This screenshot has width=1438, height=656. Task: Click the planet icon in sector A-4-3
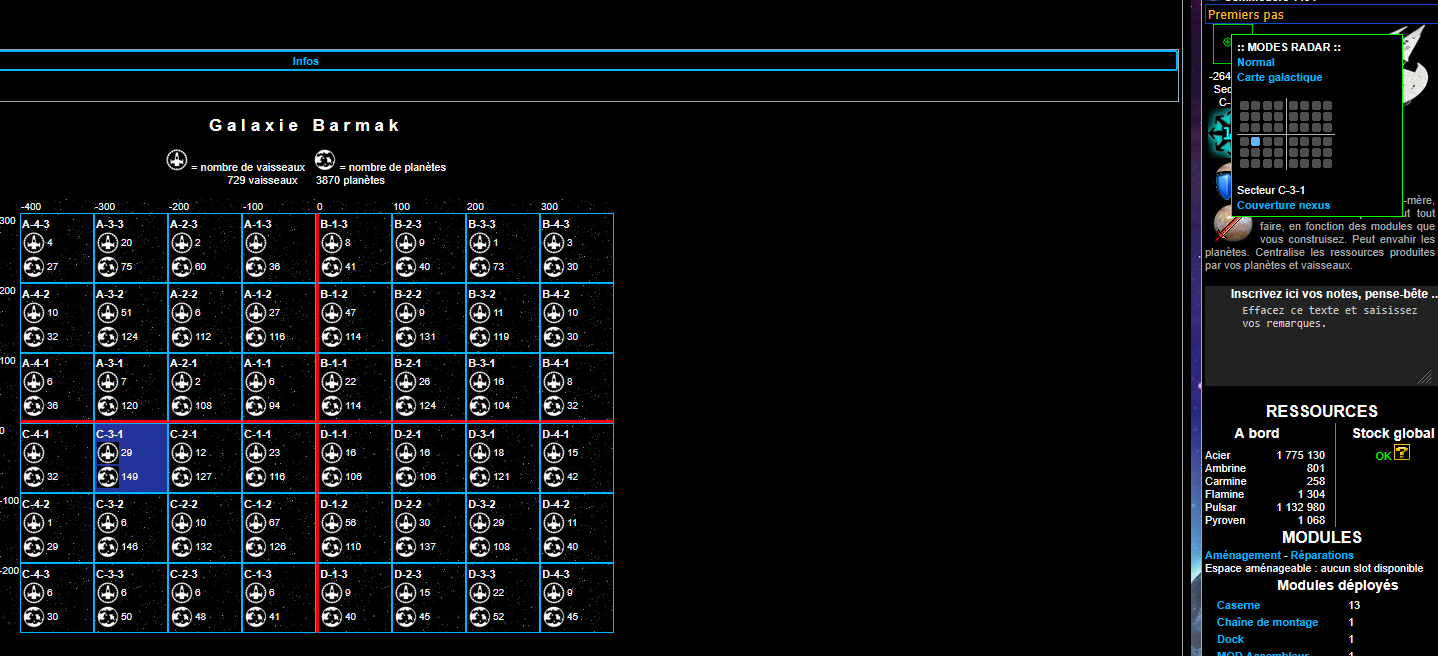pos(33,266)
